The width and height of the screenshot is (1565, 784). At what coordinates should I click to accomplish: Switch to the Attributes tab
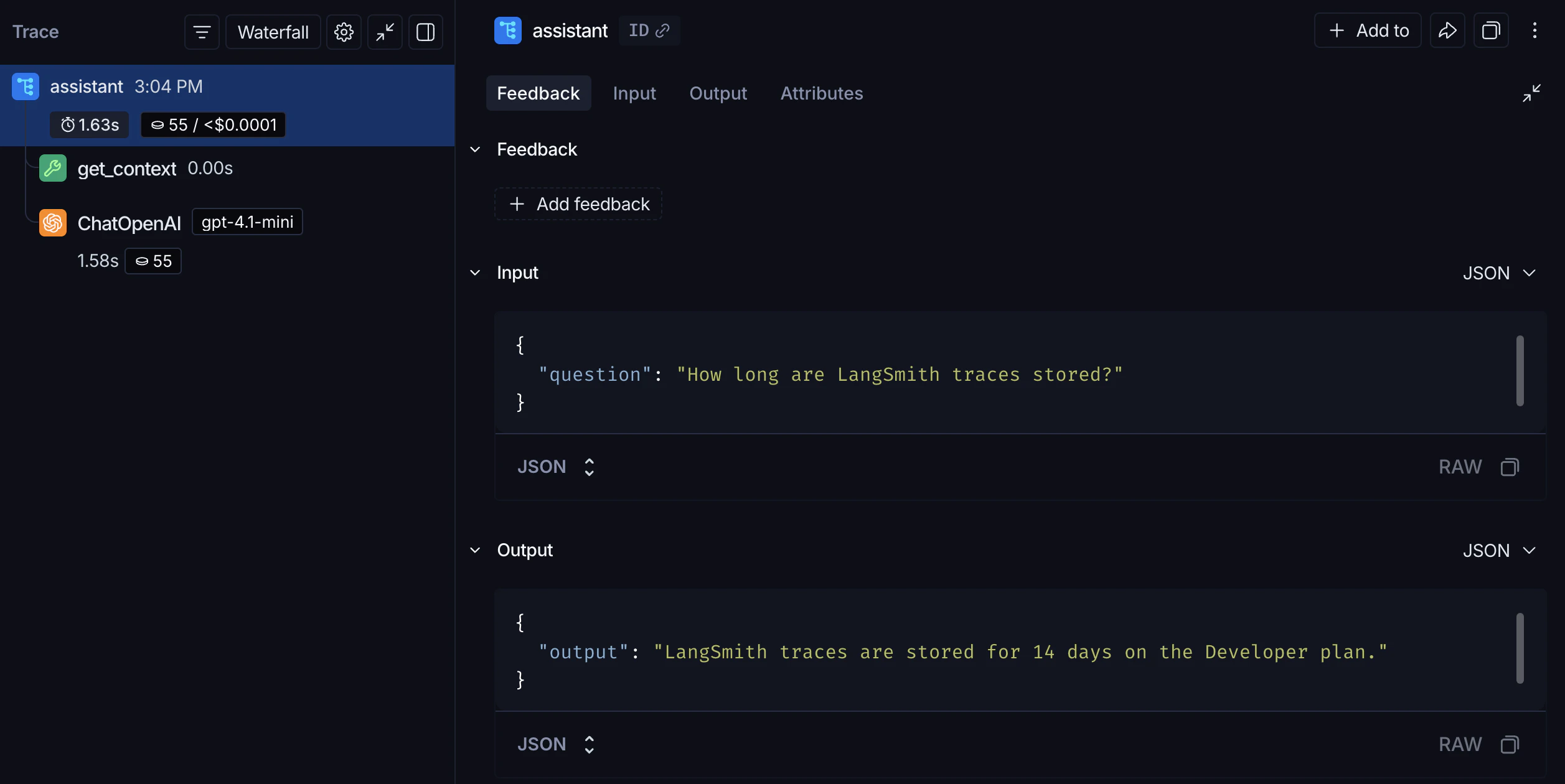[x=822, y=93]
